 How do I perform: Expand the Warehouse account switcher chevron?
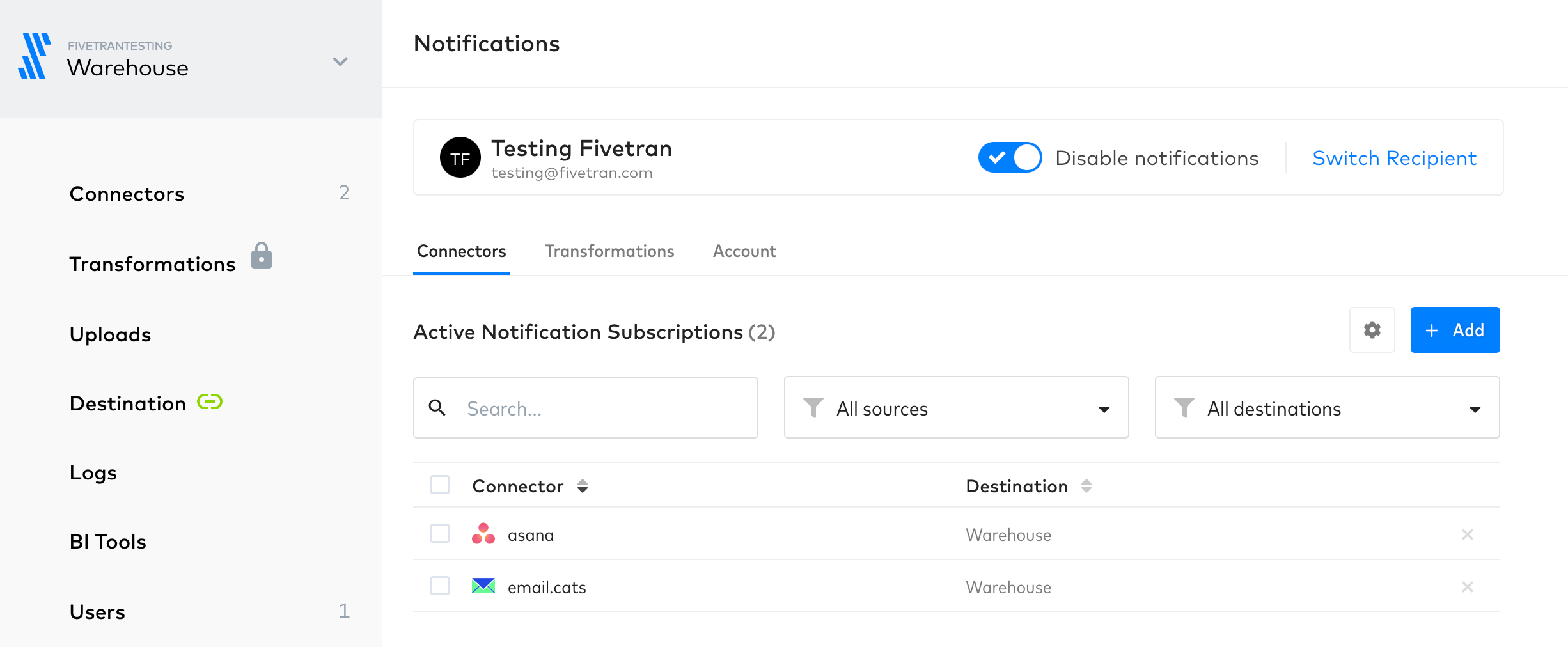[340, 61]
